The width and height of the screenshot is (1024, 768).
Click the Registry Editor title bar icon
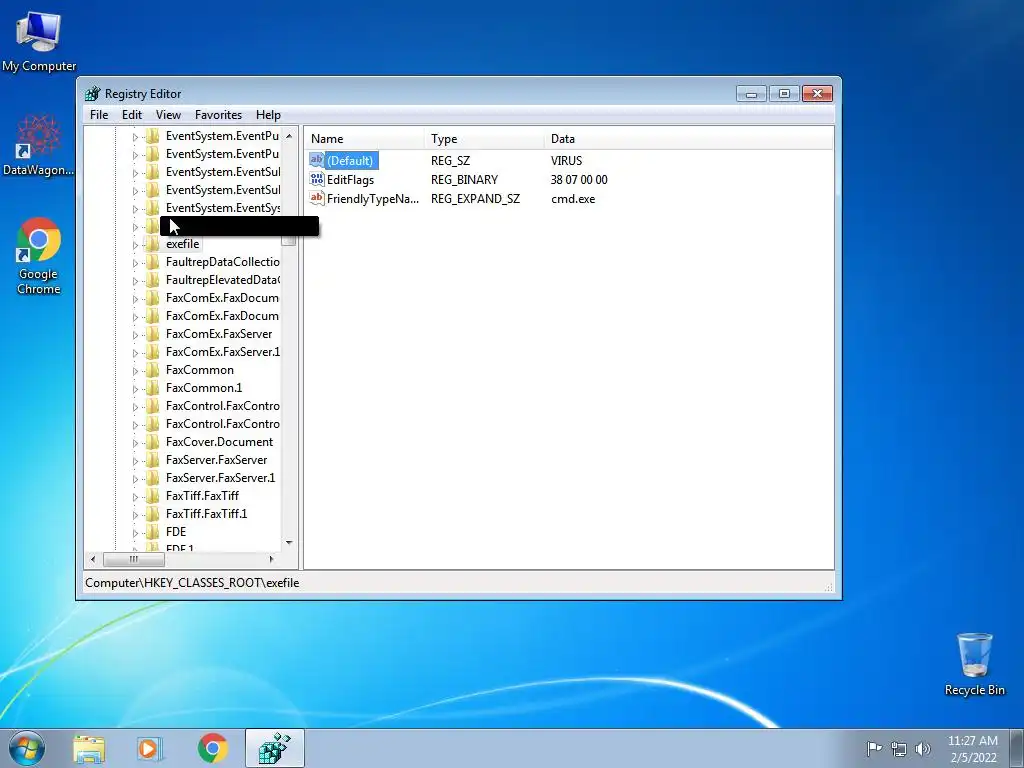(x=93, y=93)
